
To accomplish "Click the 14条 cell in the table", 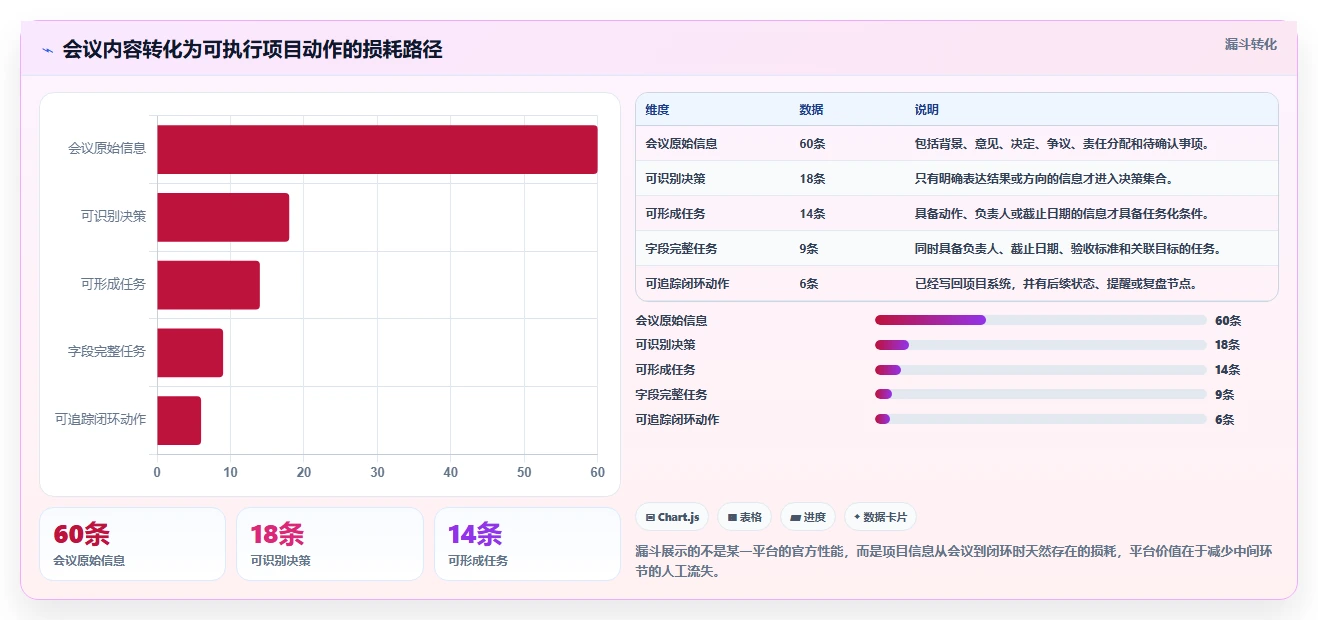I will point(812,214).
